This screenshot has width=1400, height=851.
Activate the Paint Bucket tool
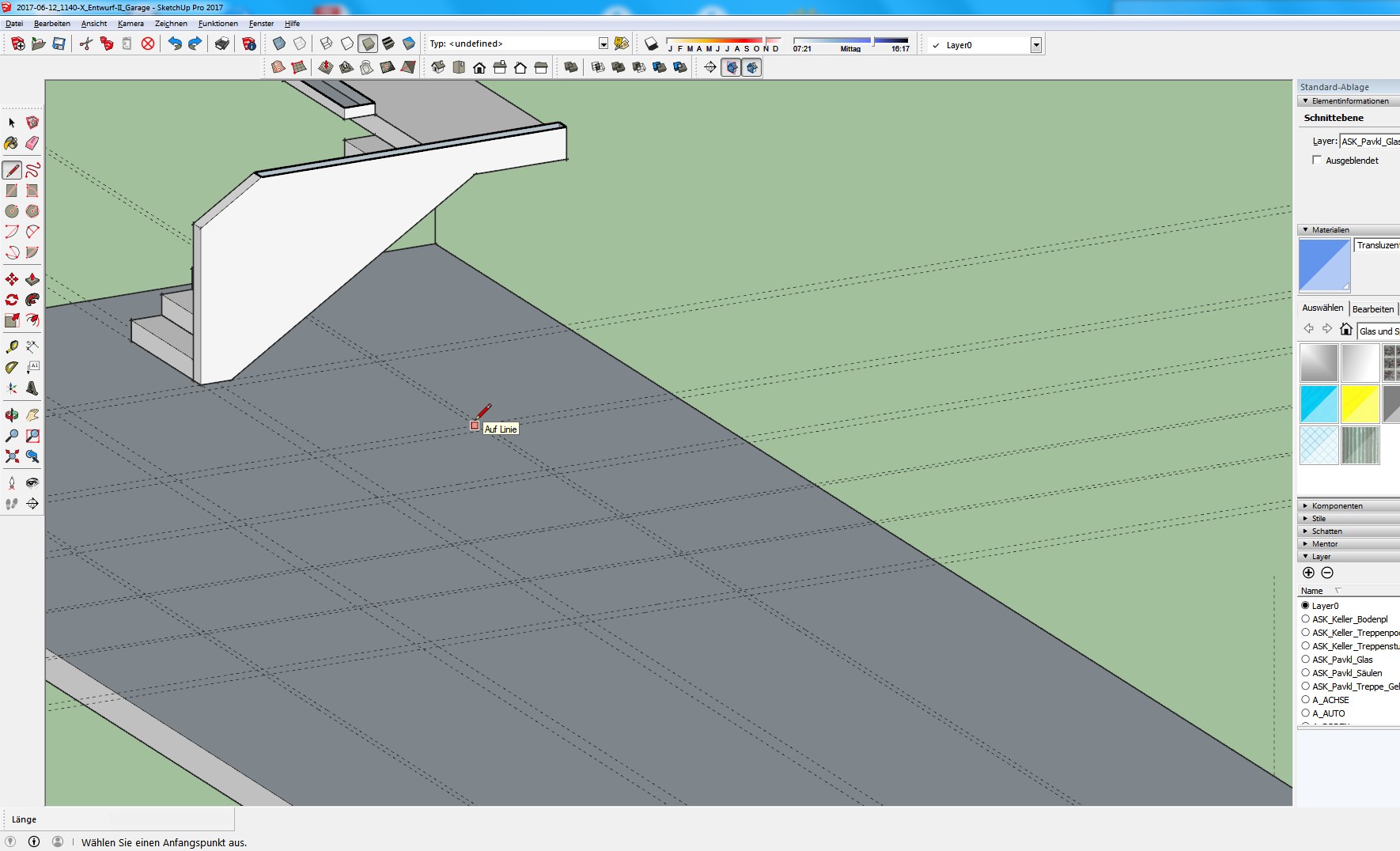(x=11, y=143)
